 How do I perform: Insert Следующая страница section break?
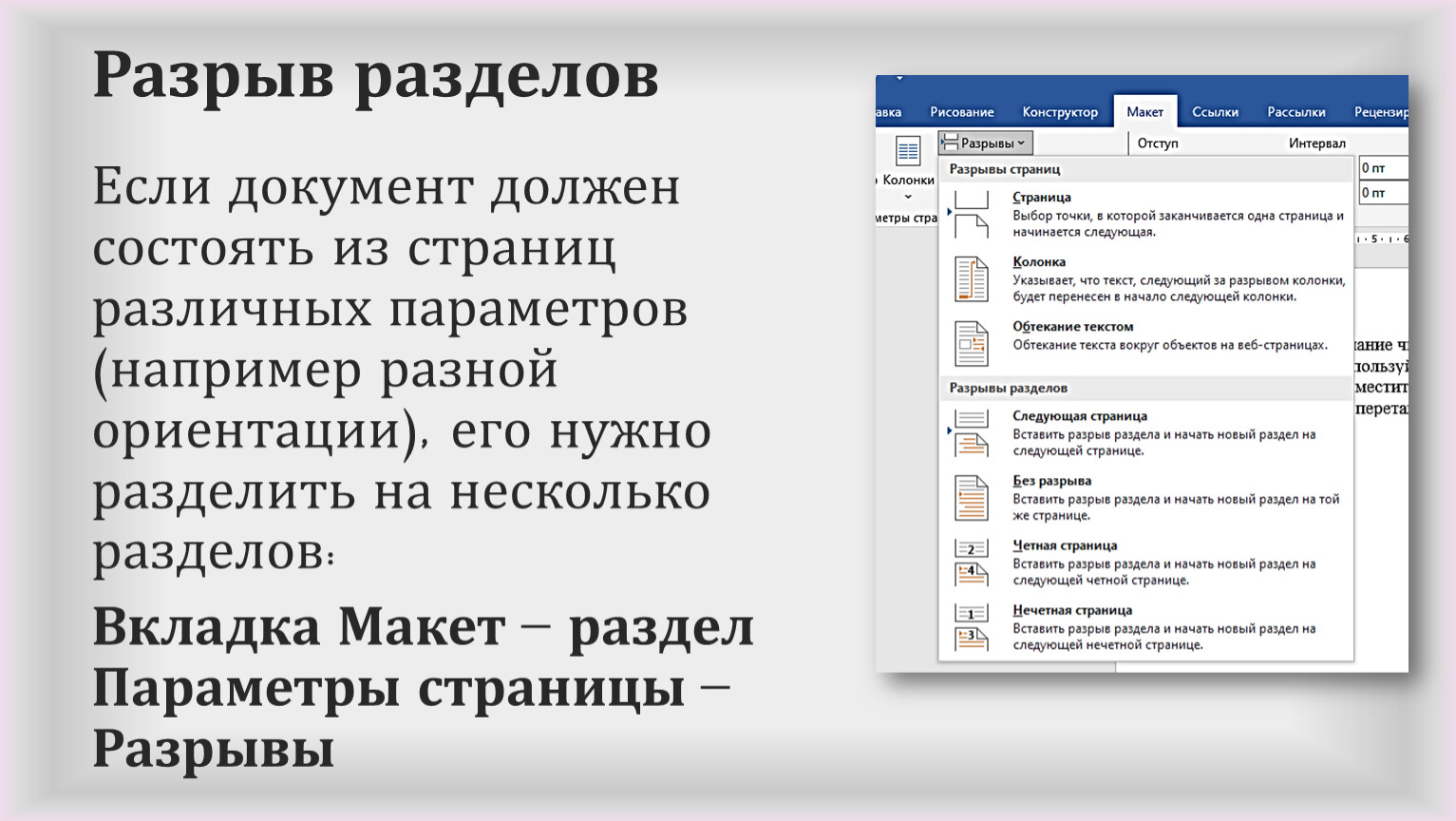pyautogui.click(x=1145, y=432)
